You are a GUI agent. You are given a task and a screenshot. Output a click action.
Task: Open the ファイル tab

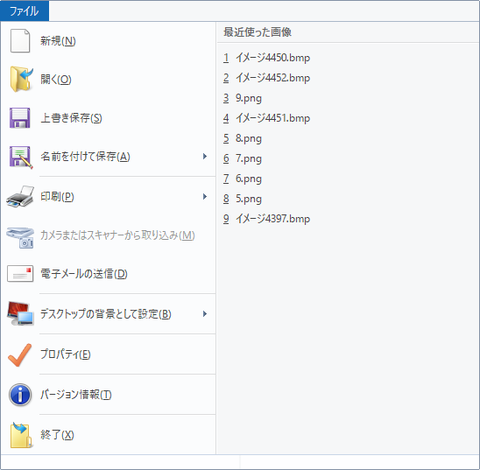point(25,11)
